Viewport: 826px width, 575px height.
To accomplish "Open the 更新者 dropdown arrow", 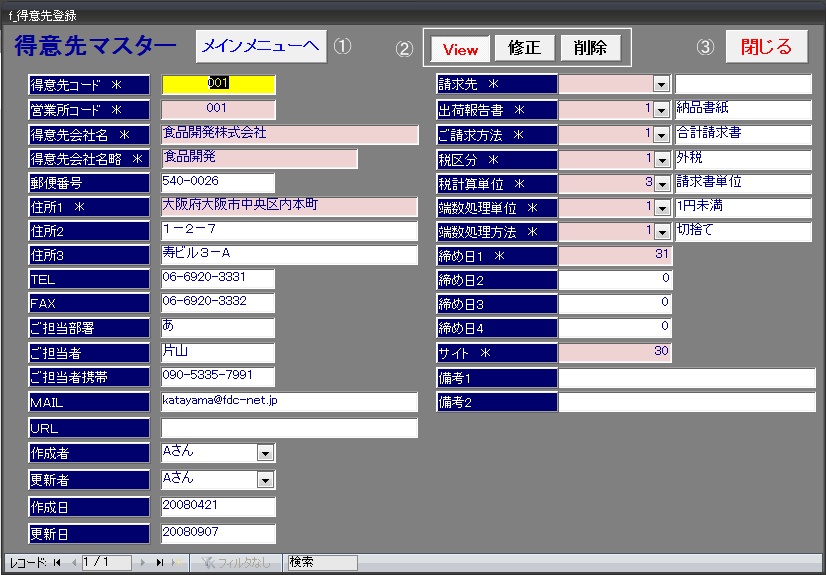I will click(x=265, y=480).
